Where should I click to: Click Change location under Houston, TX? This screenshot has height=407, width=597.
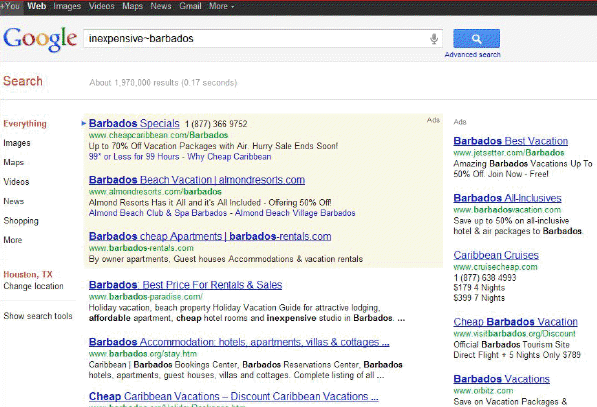[x=34, y=286]
